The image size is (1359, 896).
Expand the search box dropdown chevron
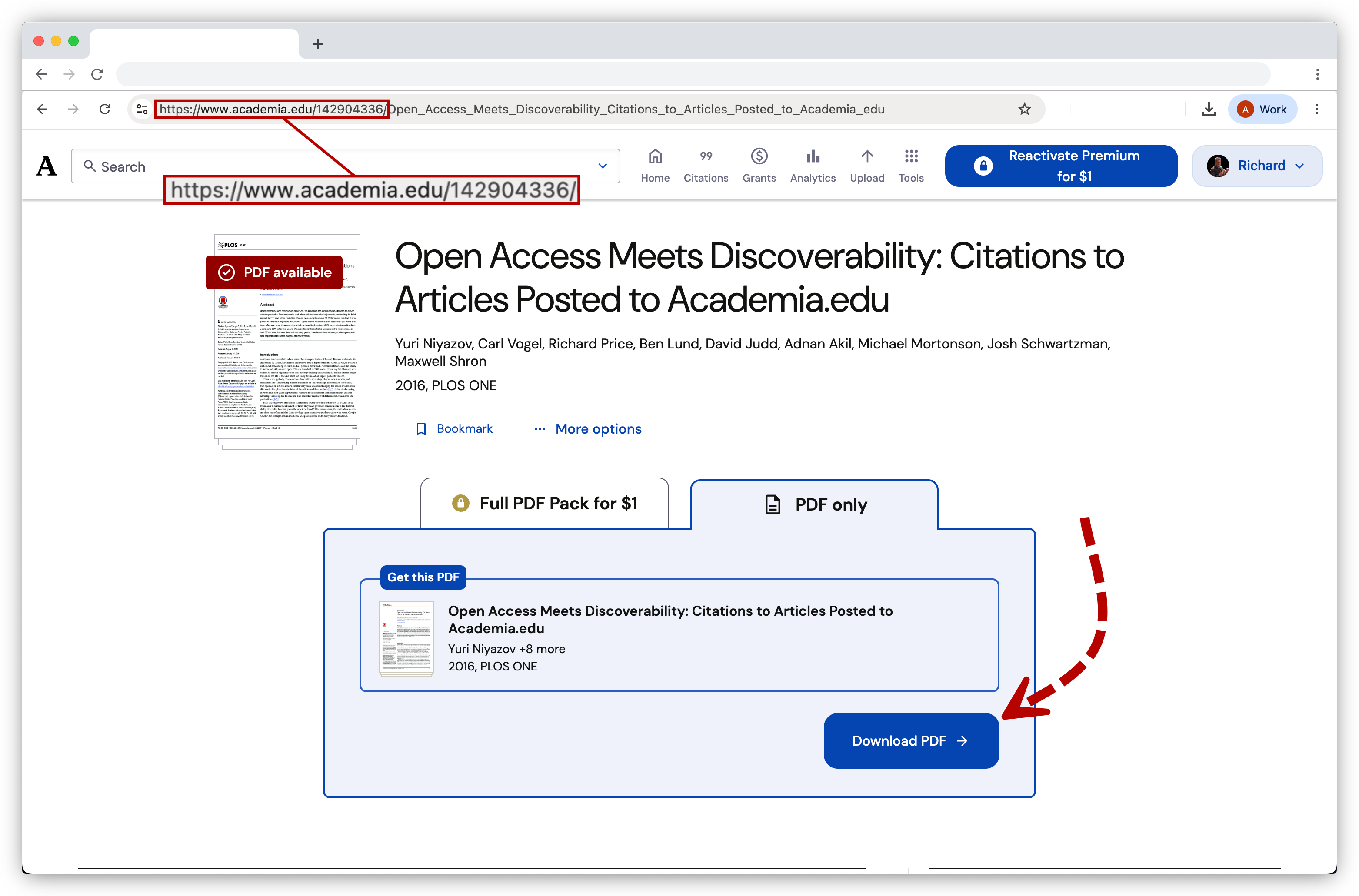point(602,166)
